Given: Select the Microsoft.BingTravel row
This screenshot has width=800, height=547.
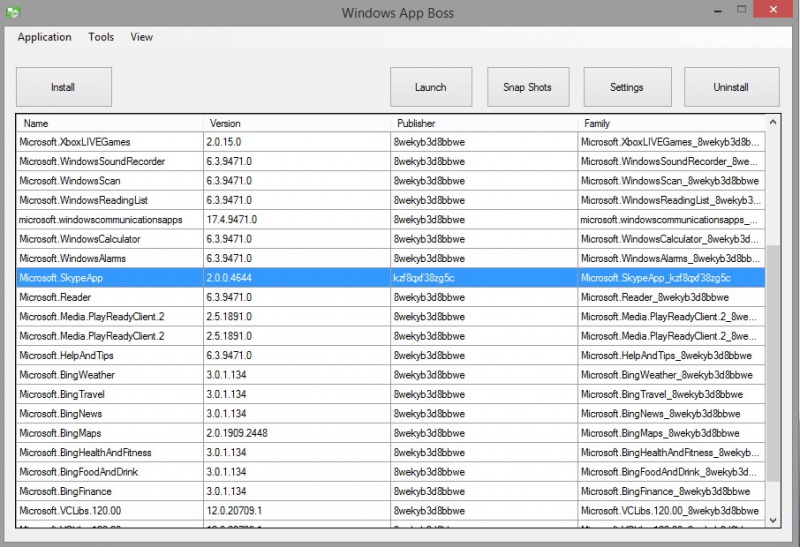Looking at the screenshot, I should click(391, 394).
